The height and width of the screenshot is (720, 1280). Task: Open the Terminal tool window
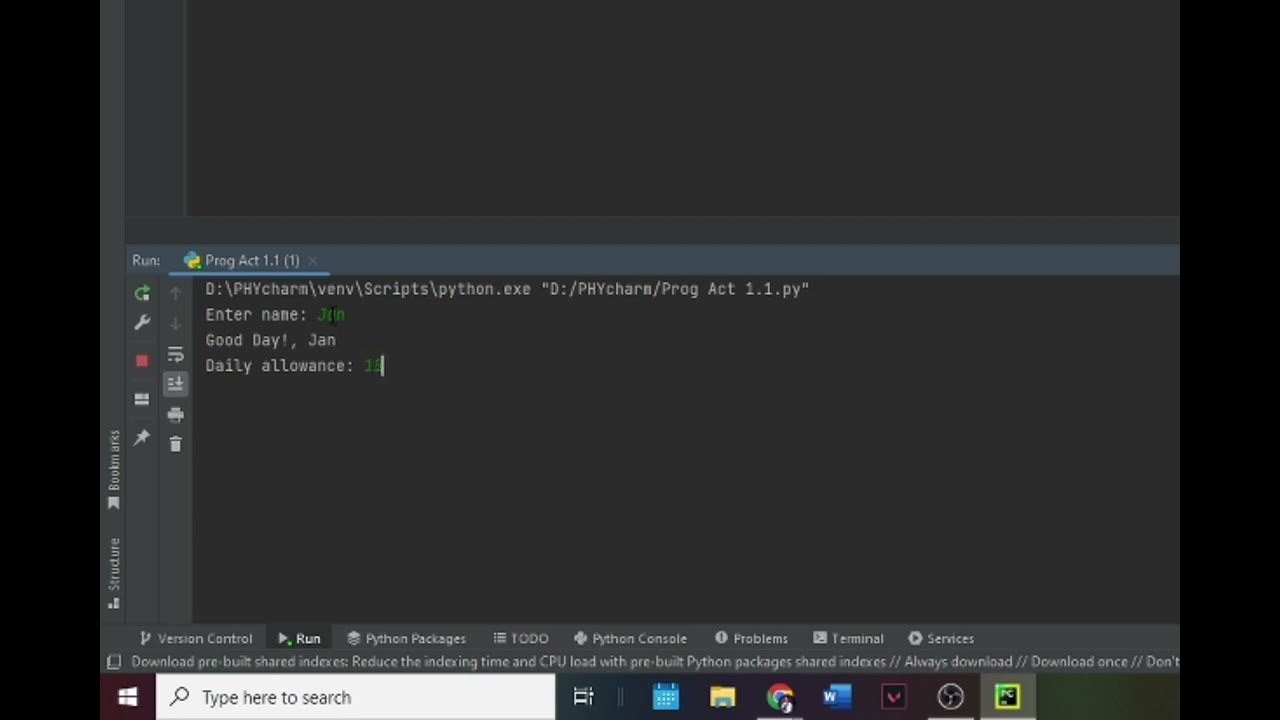848,638
